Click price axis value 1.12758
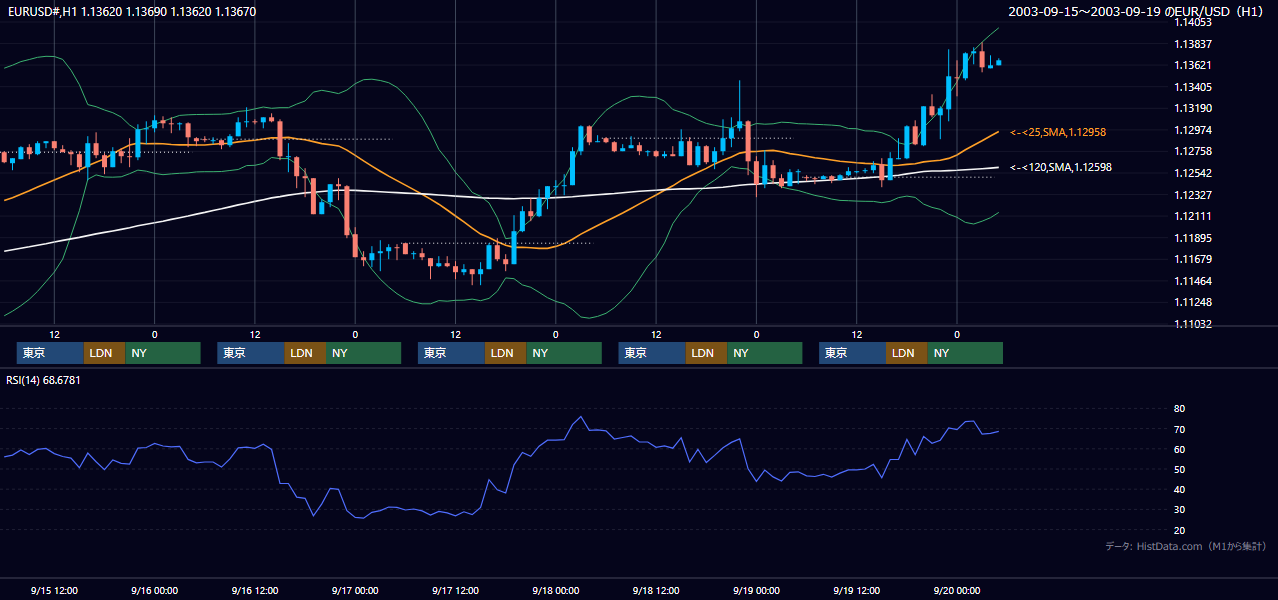Viewport: 1278px width, 600px height. [x=1193, y=151]
